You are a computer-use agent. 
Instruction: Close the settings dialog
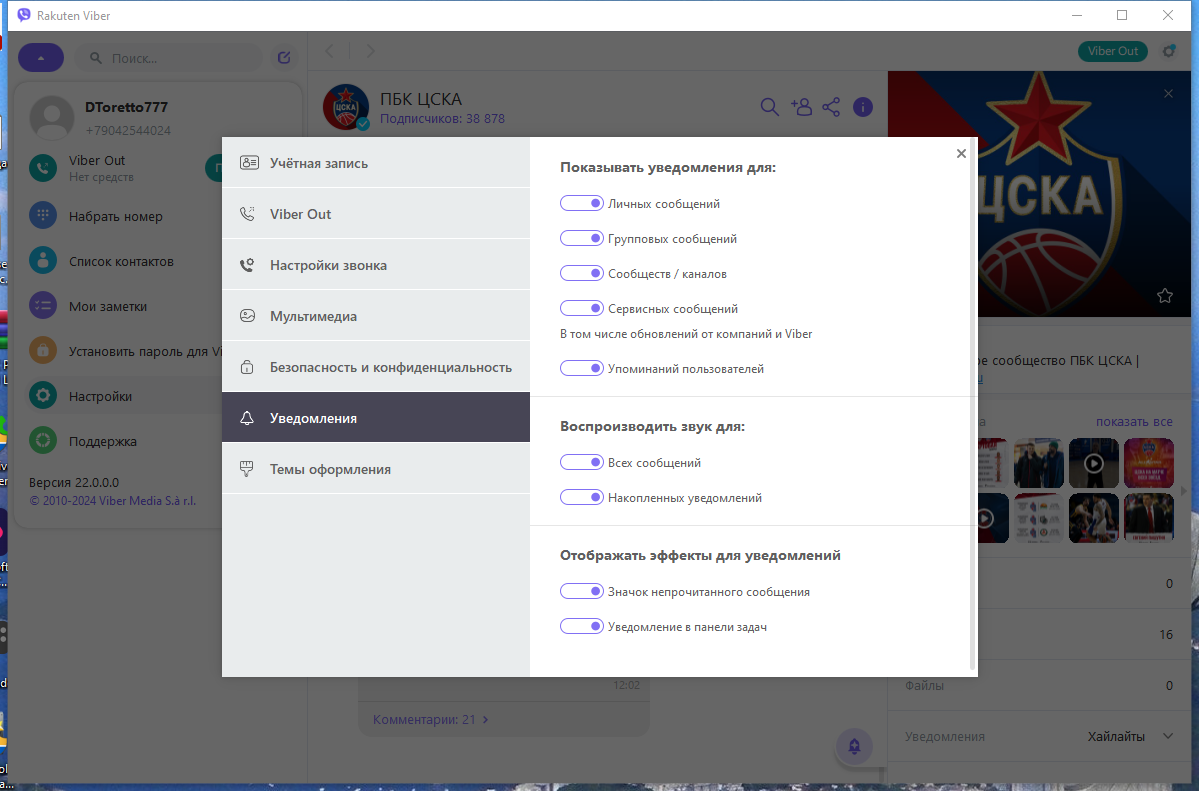961,154
